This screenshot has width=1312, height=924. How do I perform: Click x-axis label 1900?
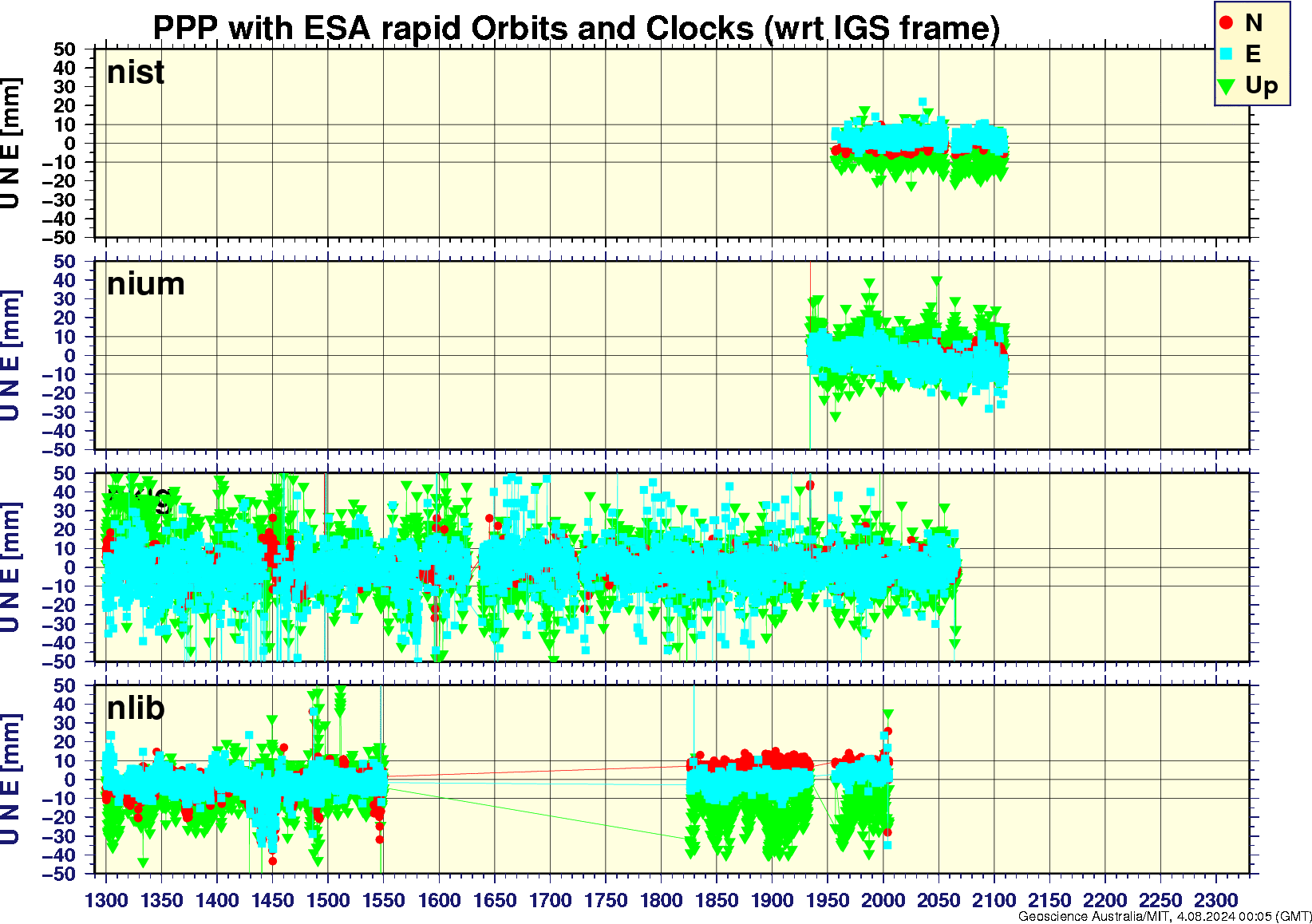pos(773,900)
